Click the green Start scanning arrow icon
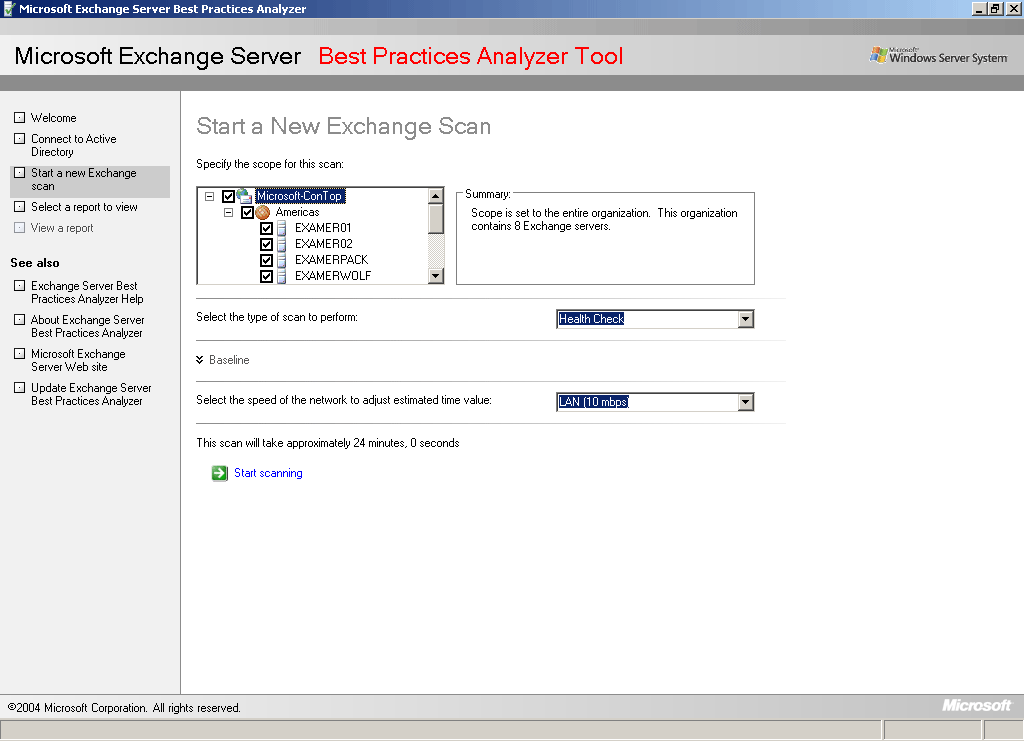 (x=220, y=473)
